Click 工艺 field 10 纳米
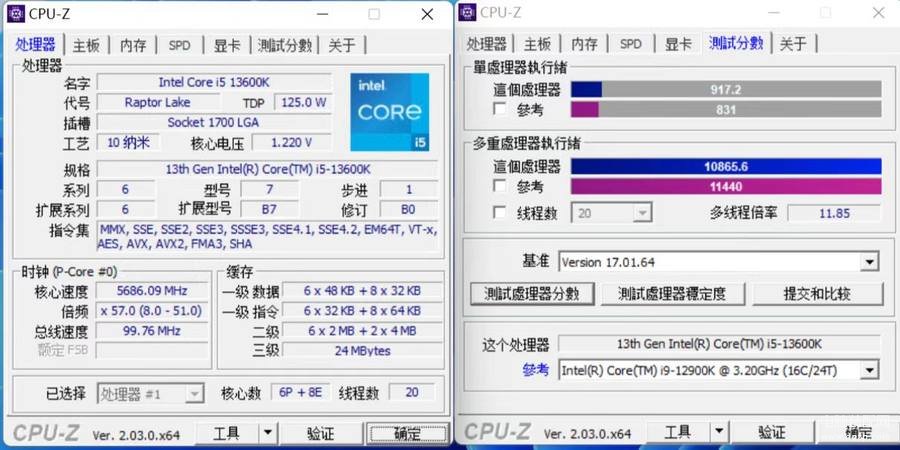Viewport: 900px width, 450px height. click(129, 142)
